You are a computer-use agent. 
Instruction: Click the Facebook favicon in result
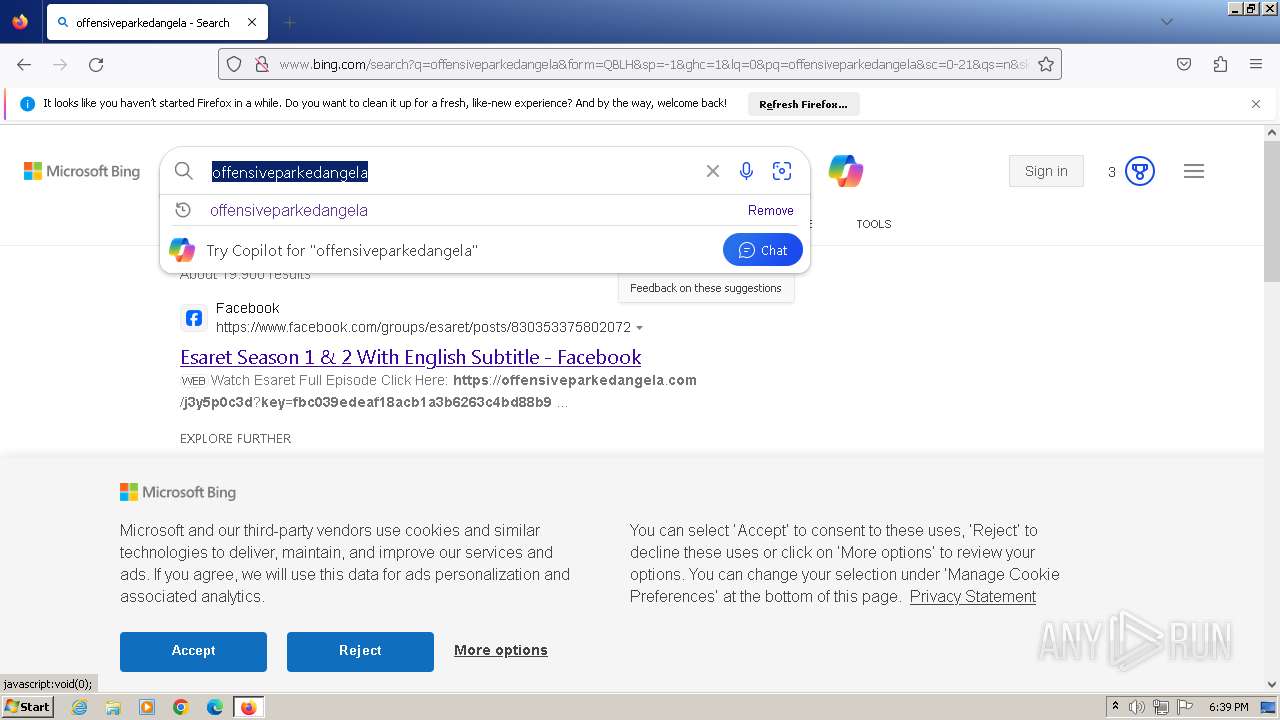pos(194,318)
